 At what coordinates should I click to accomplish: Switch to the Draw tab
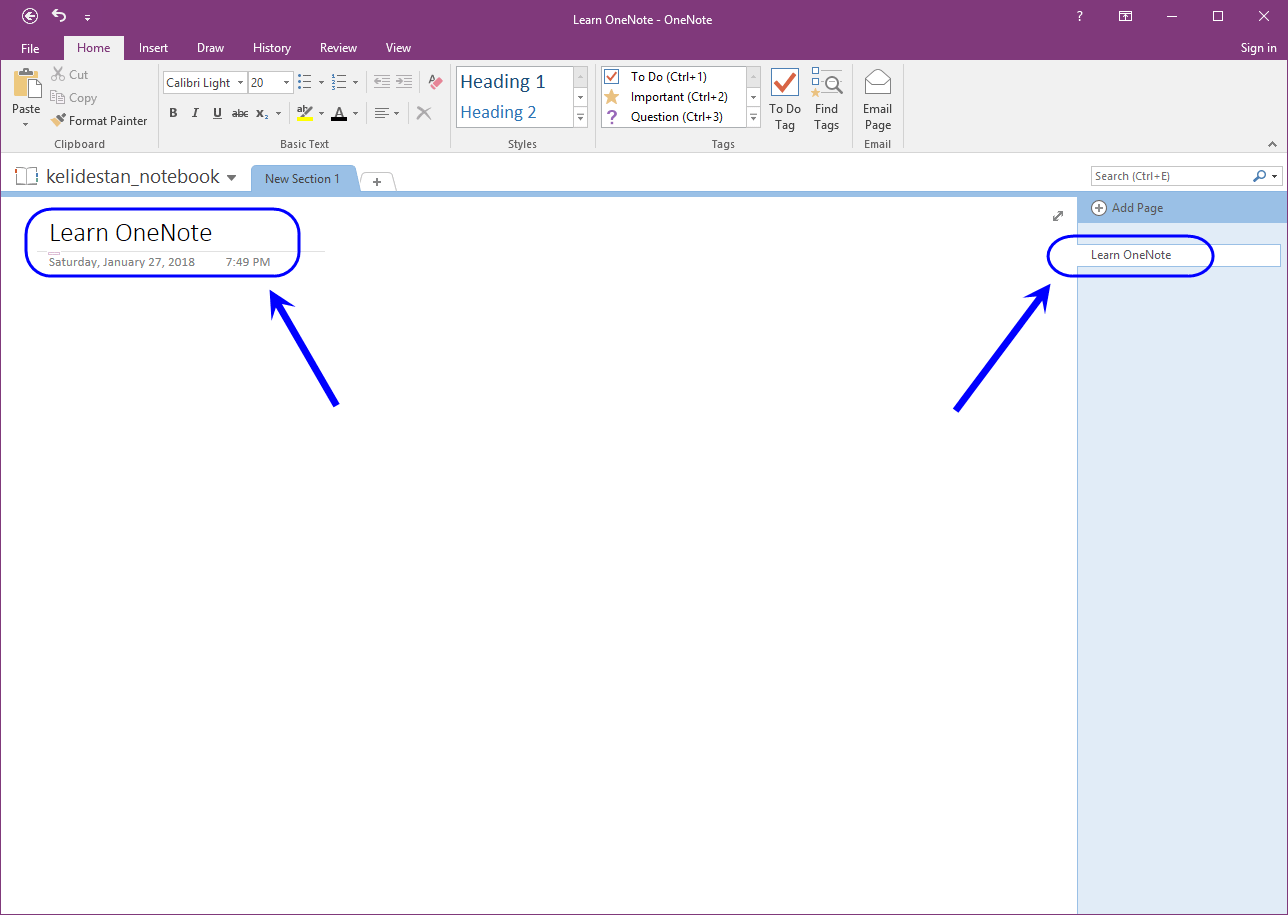coord(210,48)
